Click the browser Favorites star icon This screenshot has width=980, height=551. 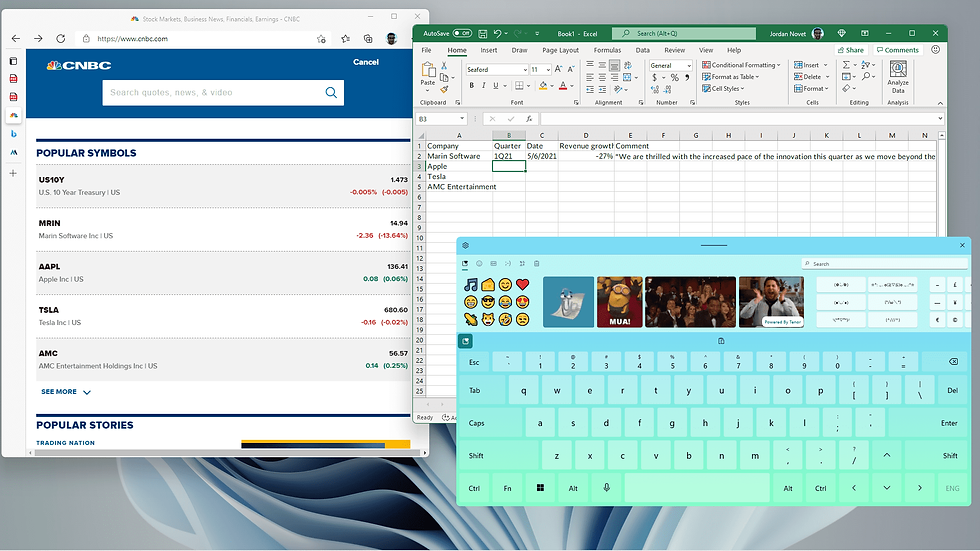pyautogui.click(x=345, y=39)
